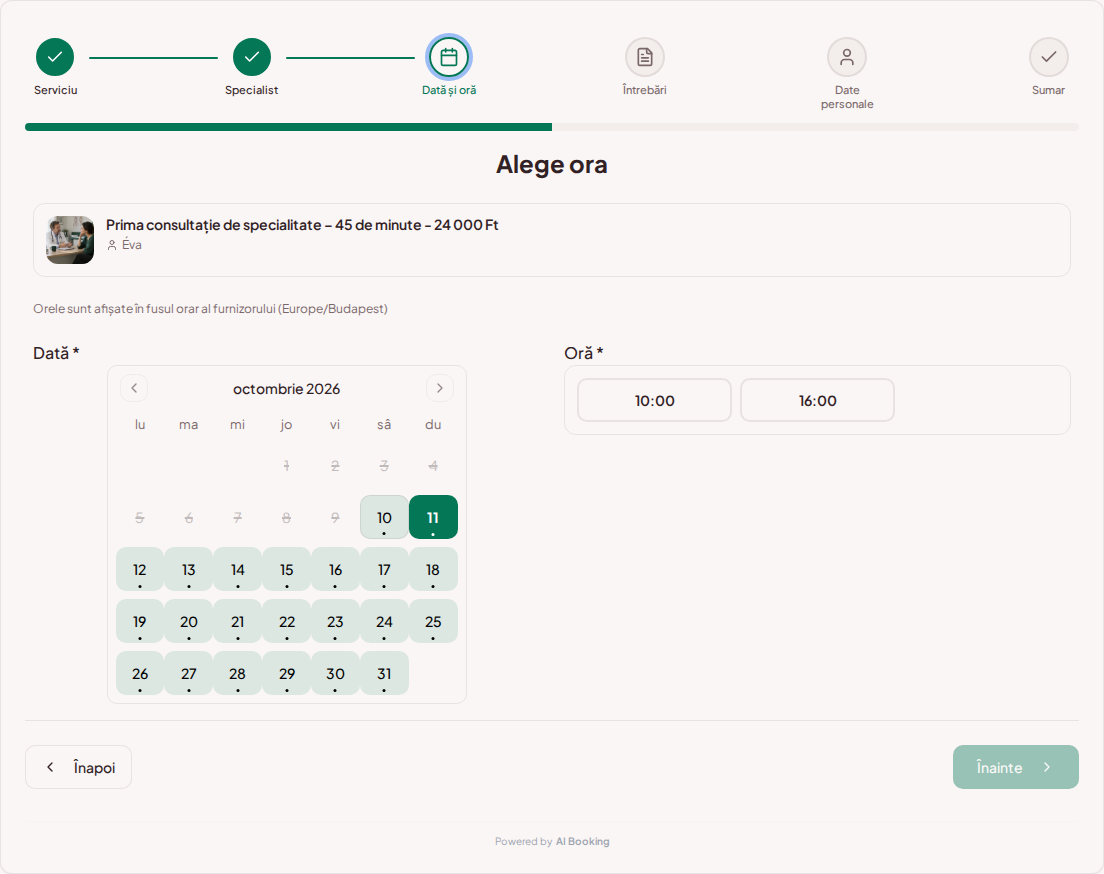Pick October 18 in the calendar
This screenshot has width=1104, height=874.
pos(433,570)
